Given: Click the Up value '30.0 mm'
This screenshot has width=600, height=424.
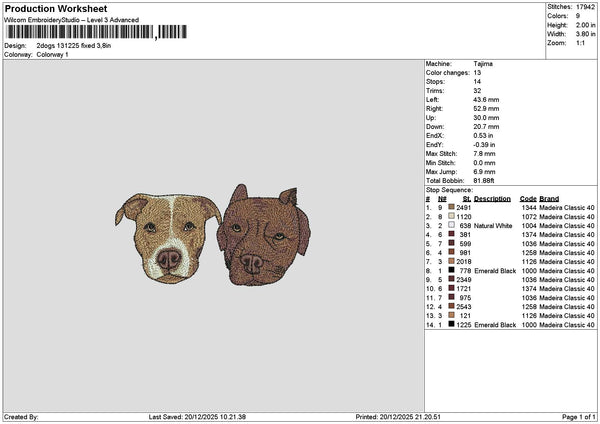Looking at the screenshot, I should pyautogui.click(x=486, y=118).
